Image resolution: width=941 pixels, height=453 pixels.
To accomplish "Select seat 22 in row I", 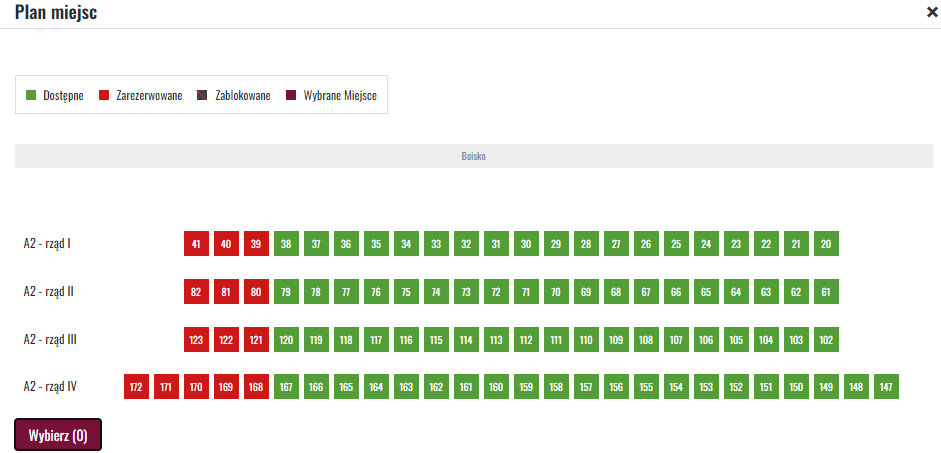I will (766, 244).
